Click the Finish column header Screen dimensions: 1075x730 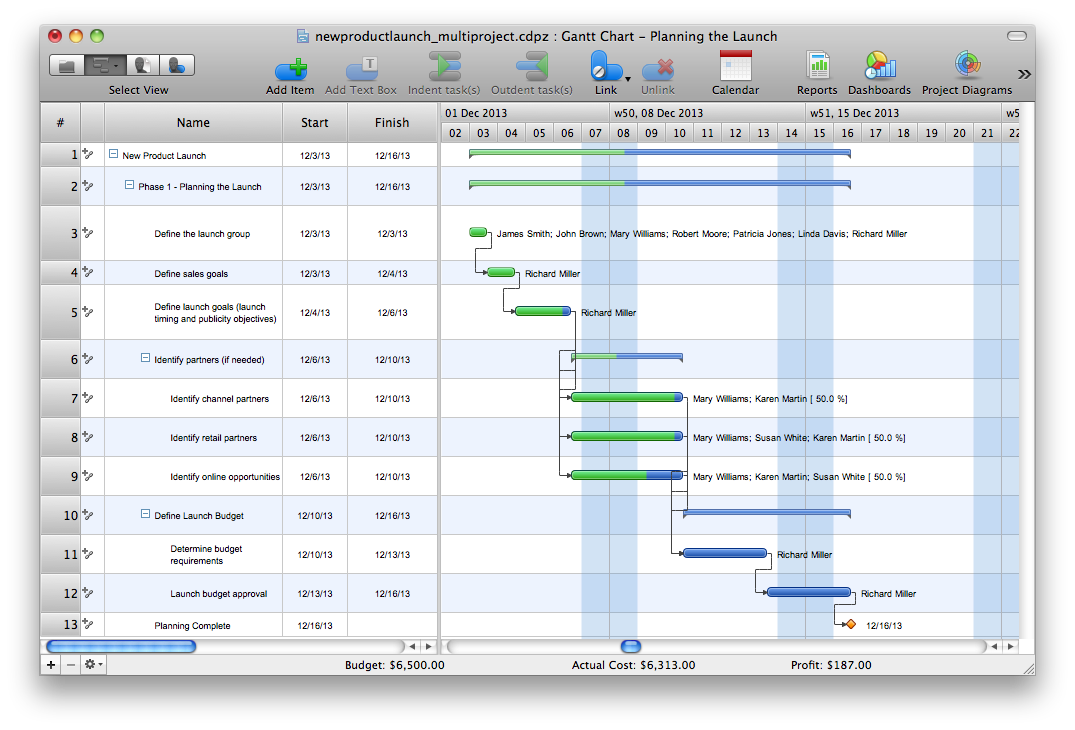coord(392,123)
